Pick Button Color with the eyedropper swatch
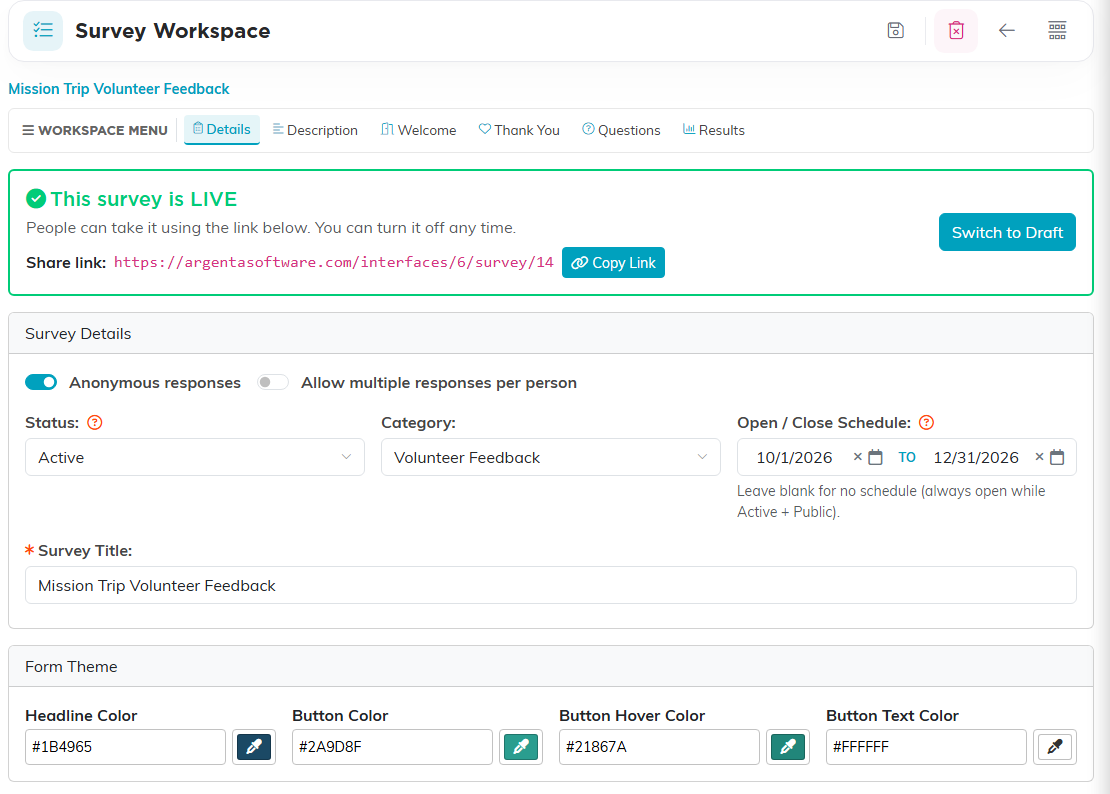The height and width of the screenshot is (794, 1110). coord(521,747)
